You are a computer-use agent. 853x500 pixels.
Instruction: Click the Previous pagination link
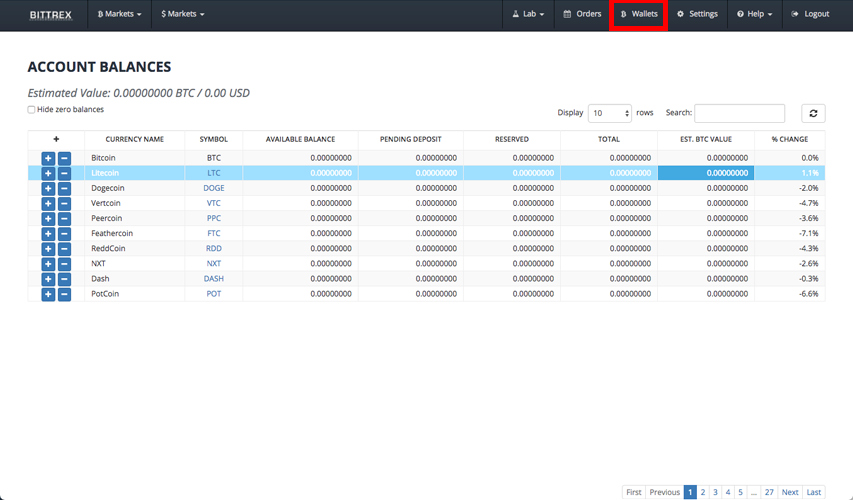[664, 492]
